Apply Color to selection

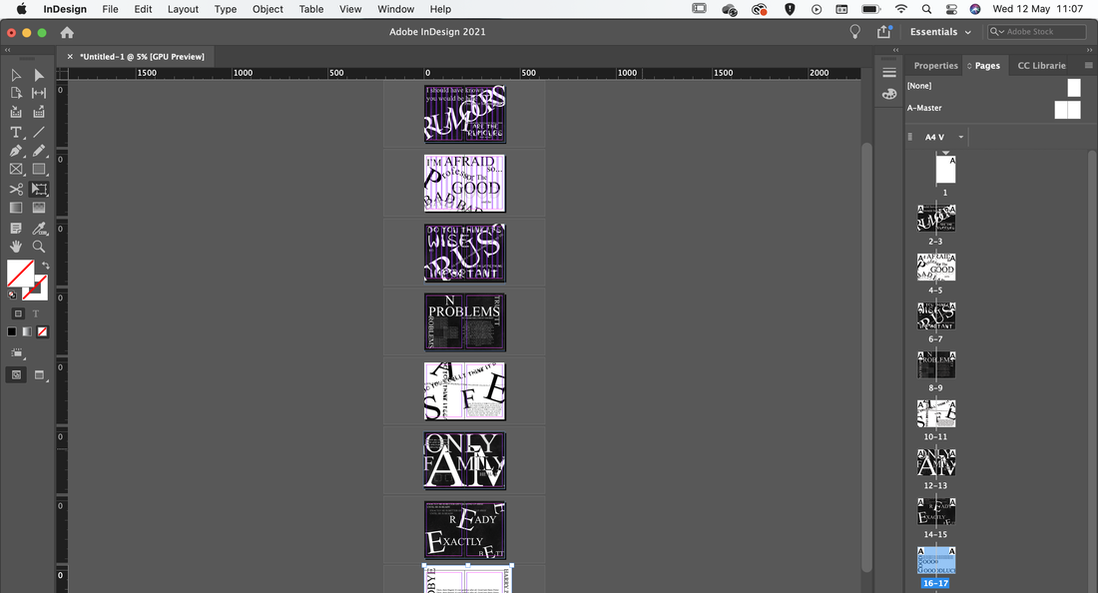(x=12, y=332)
